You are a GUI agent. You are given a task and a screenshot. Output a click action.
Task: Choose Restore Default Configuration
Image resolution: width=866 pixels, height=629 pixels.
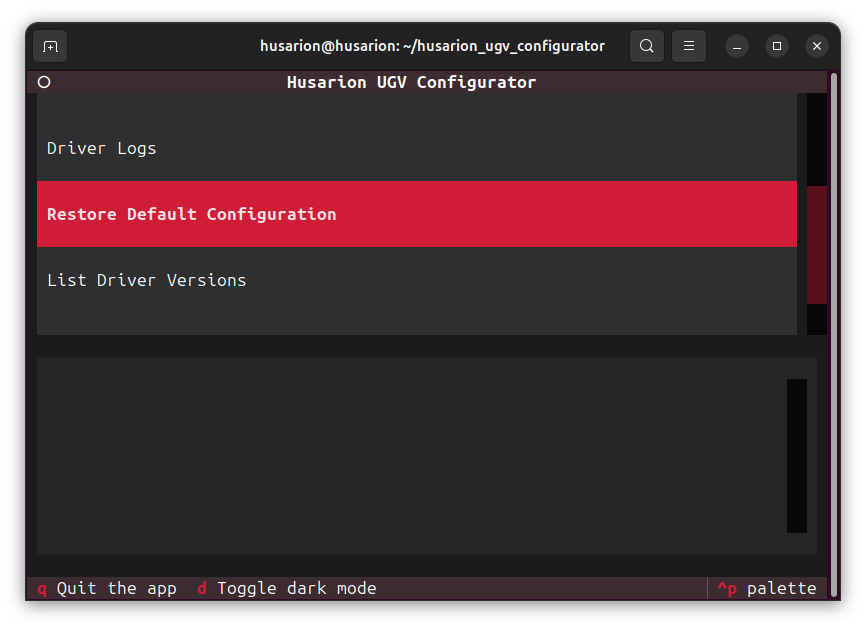click(x=192, y=214)
